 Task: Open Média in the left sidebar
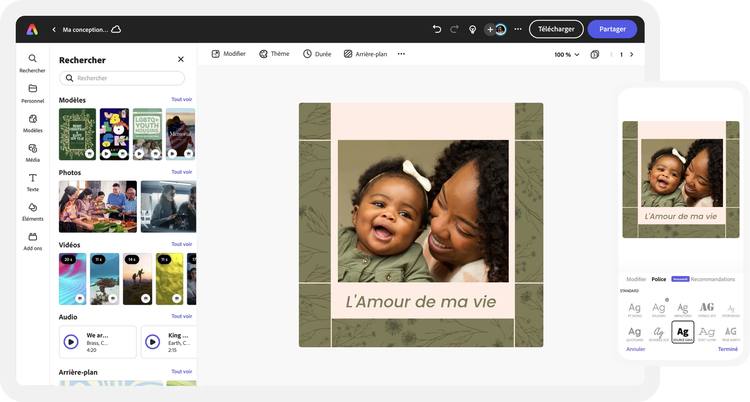pyautogui.click(x=33, y=153)
